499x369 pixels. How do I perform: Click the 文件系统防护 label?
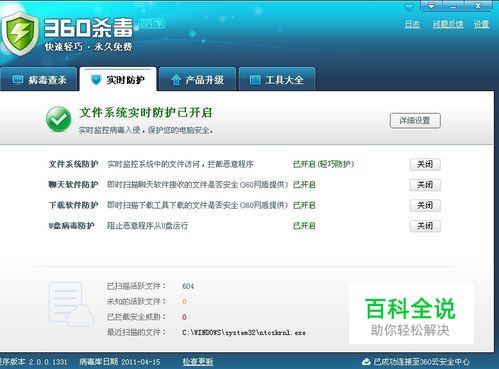click(x=73, y=164)
